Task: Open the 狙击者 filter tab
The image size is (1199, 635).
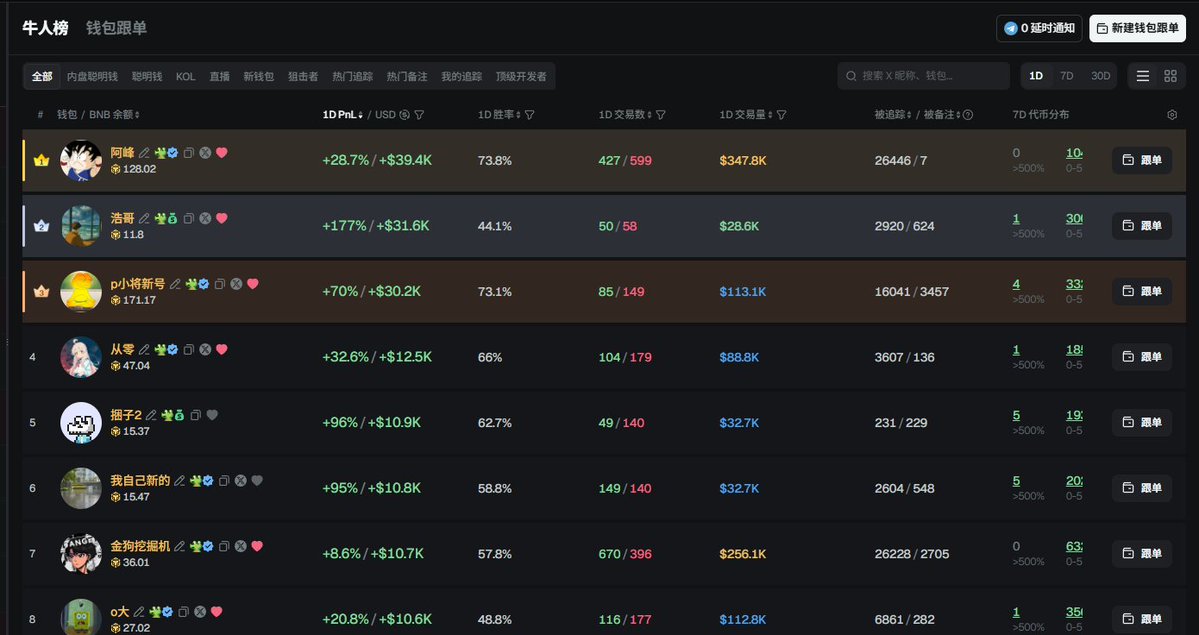Action: [303, 77]
